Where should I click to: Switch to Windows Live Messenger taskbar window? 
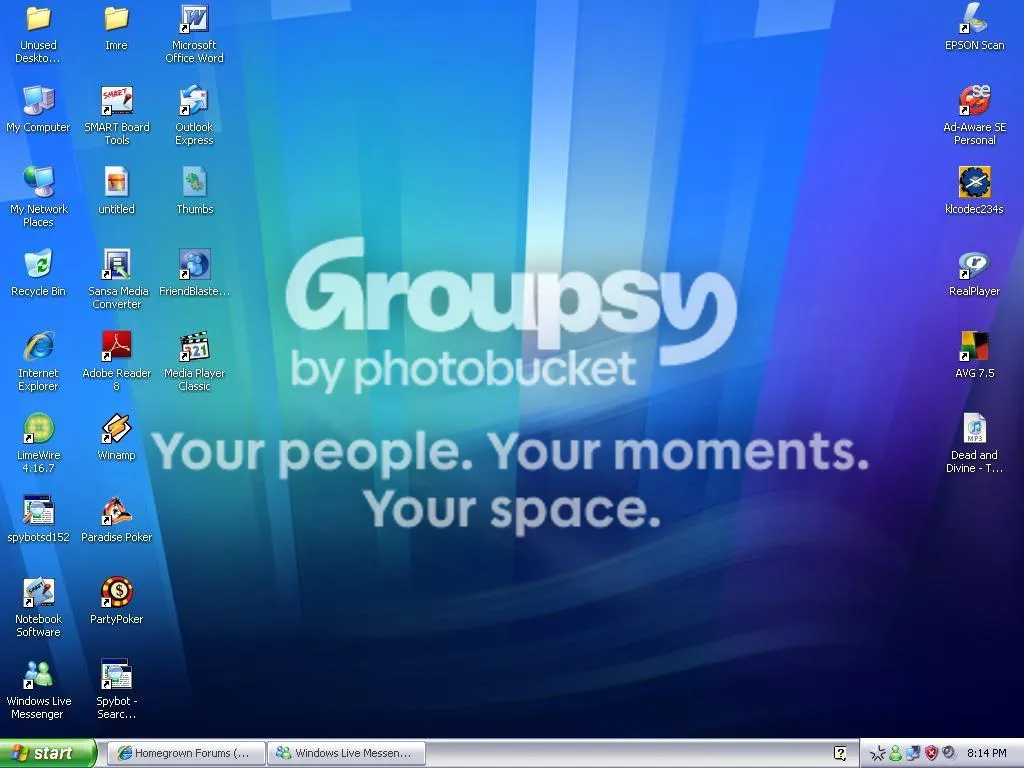click(x=347, y=753)
